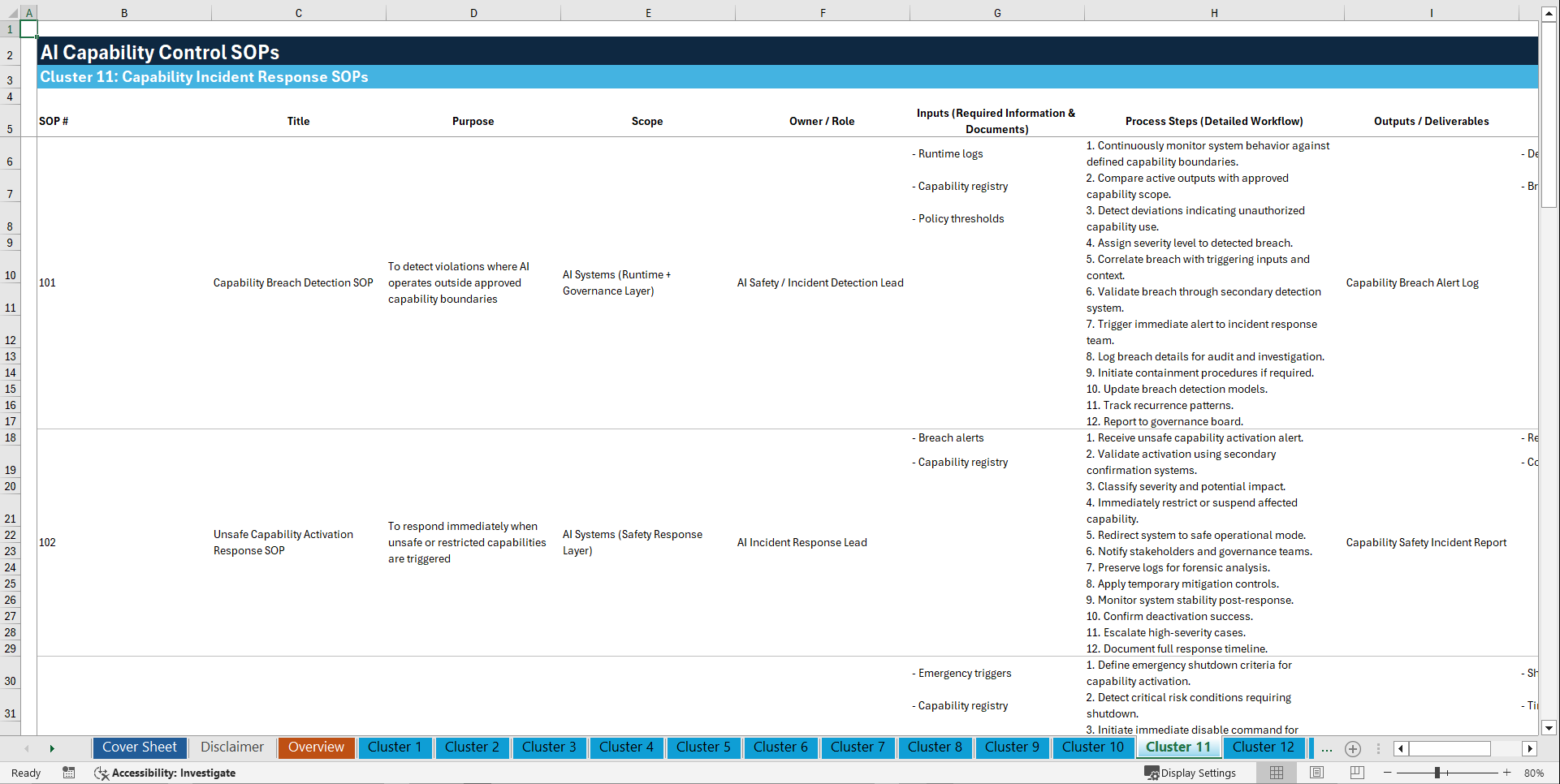Switch to Page Layout view icon
This screenshot has width=1560, height=784.
pos(1316,773)
